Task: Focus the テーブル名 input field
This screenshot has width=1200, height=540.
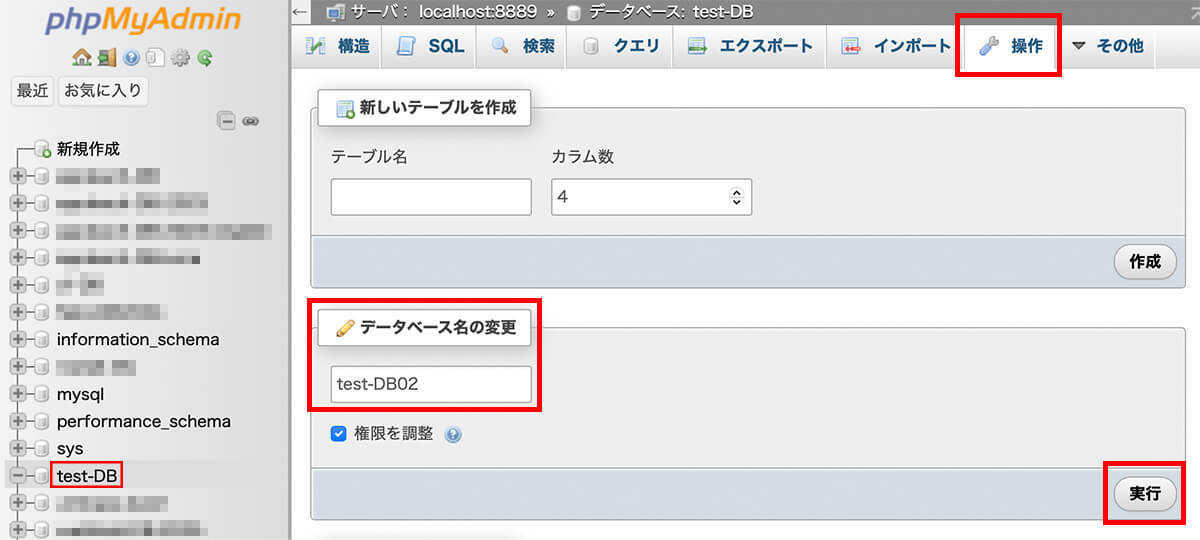Action: [x=431, y=197]
